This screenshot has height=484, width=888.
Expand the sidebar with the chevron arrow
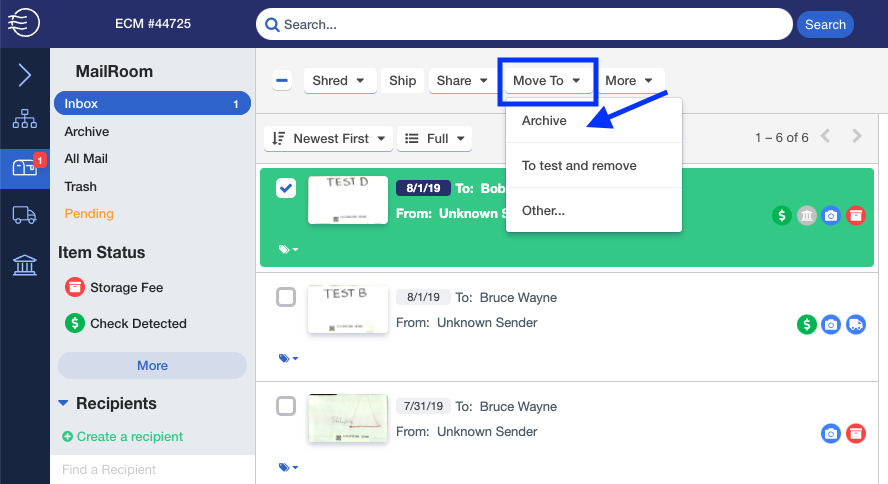[24, 75]
